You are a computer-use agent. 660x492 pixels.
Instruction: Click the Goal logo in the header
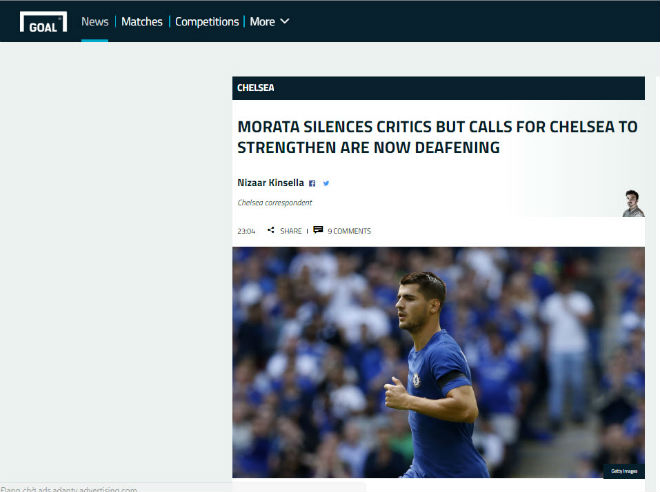click(43, 21)
